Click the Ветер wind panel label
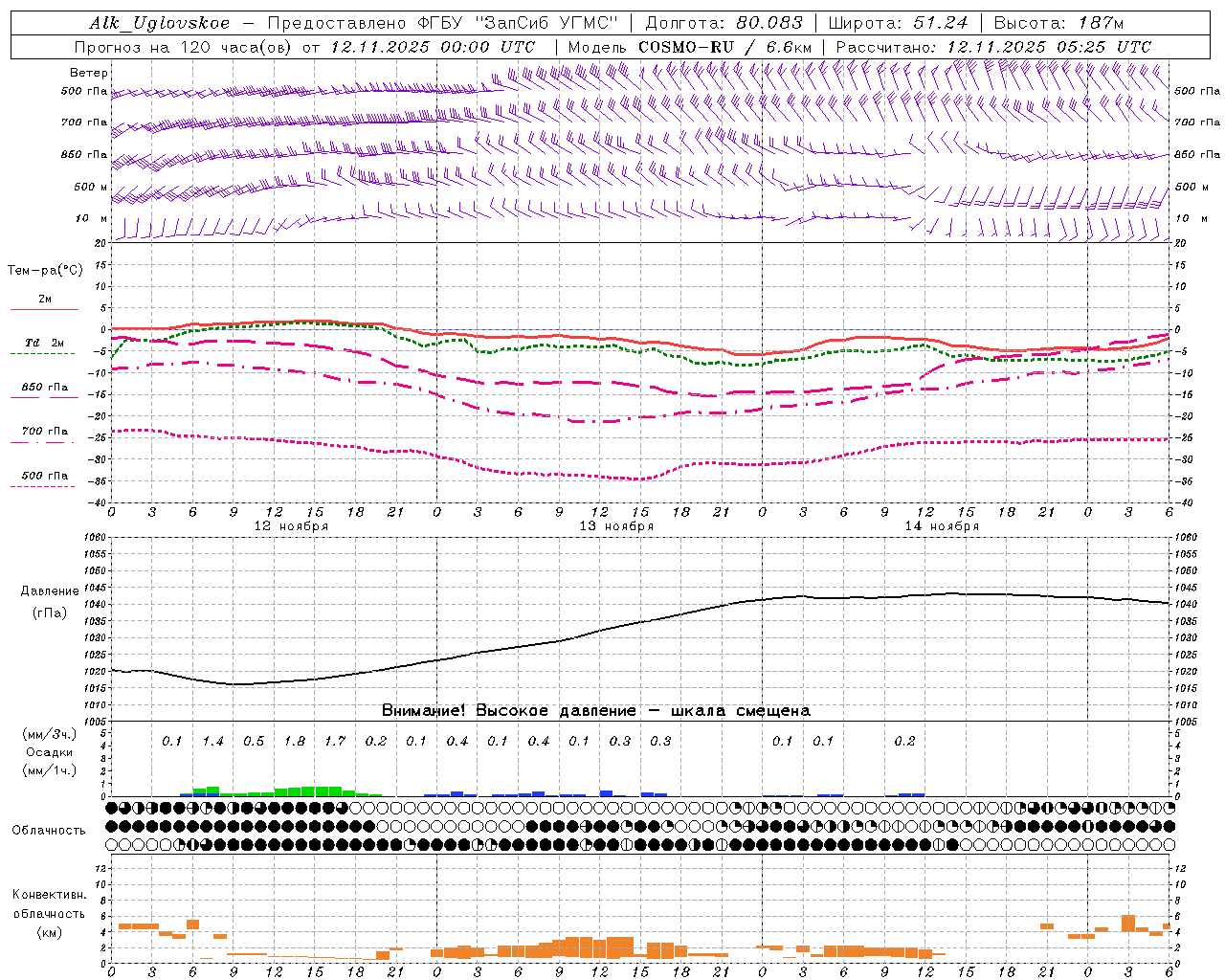Image resolution: width=1225 pixels, height=980 pixels. click(x=89, y=73)
